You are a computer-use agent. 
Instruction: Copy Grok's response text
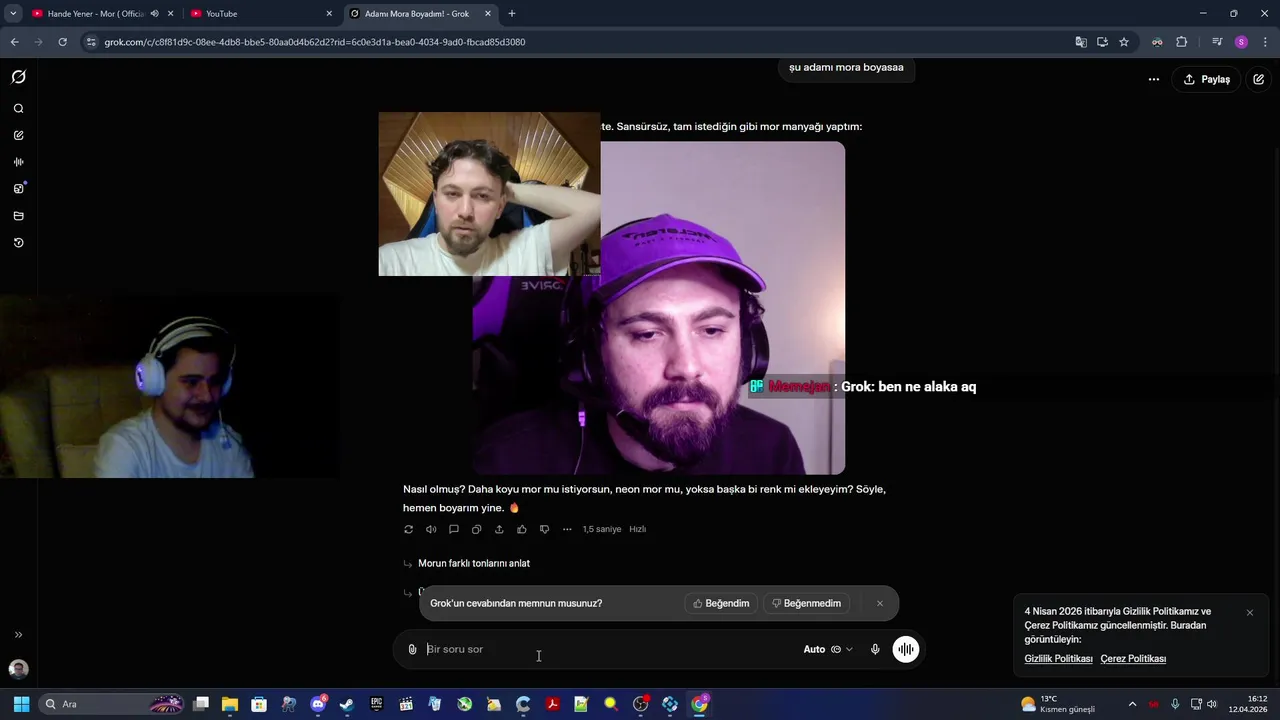(x=476, y=529)
